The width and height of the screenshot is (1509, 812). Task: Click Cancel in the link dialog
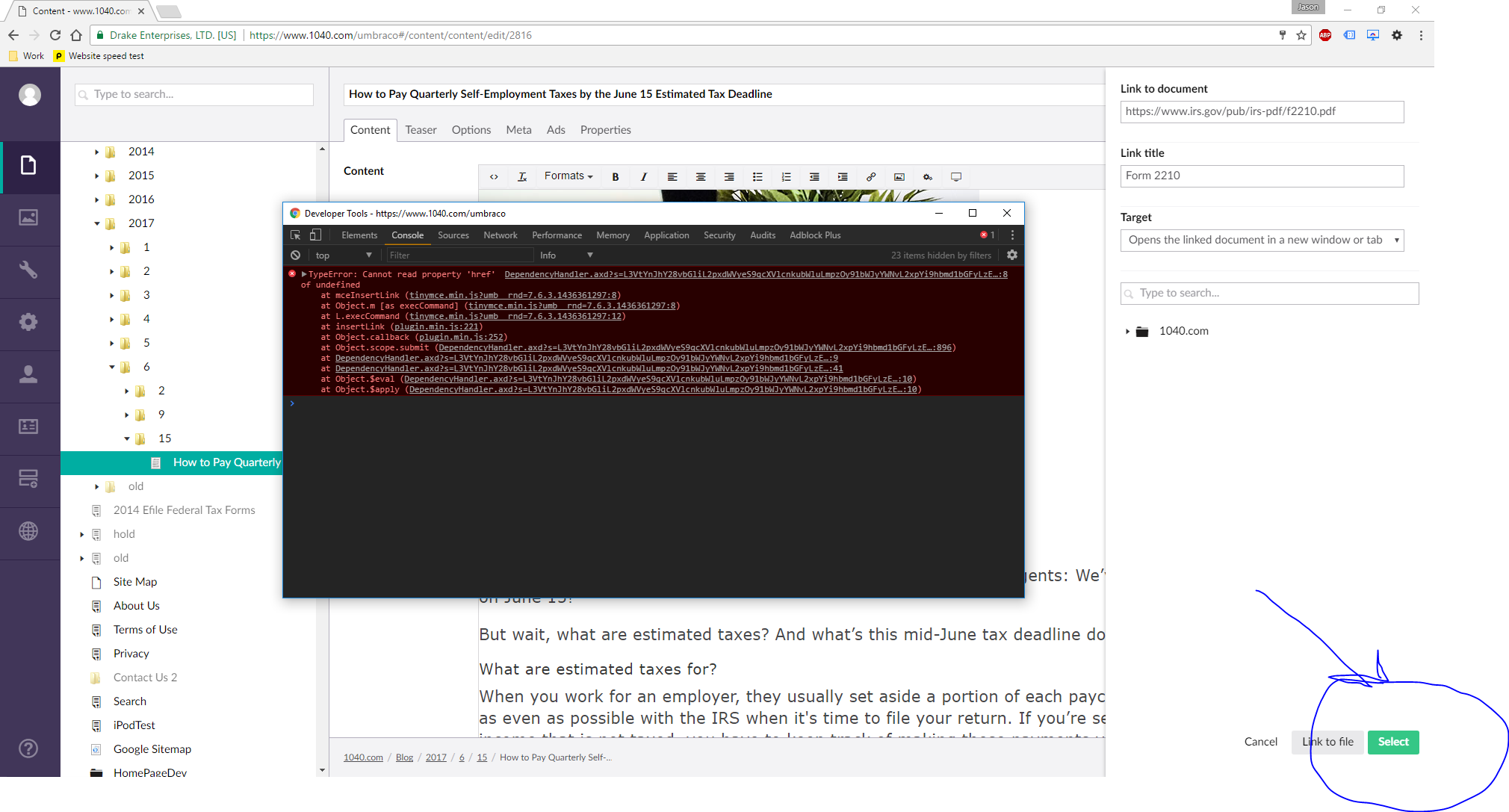click(1261, 742)
